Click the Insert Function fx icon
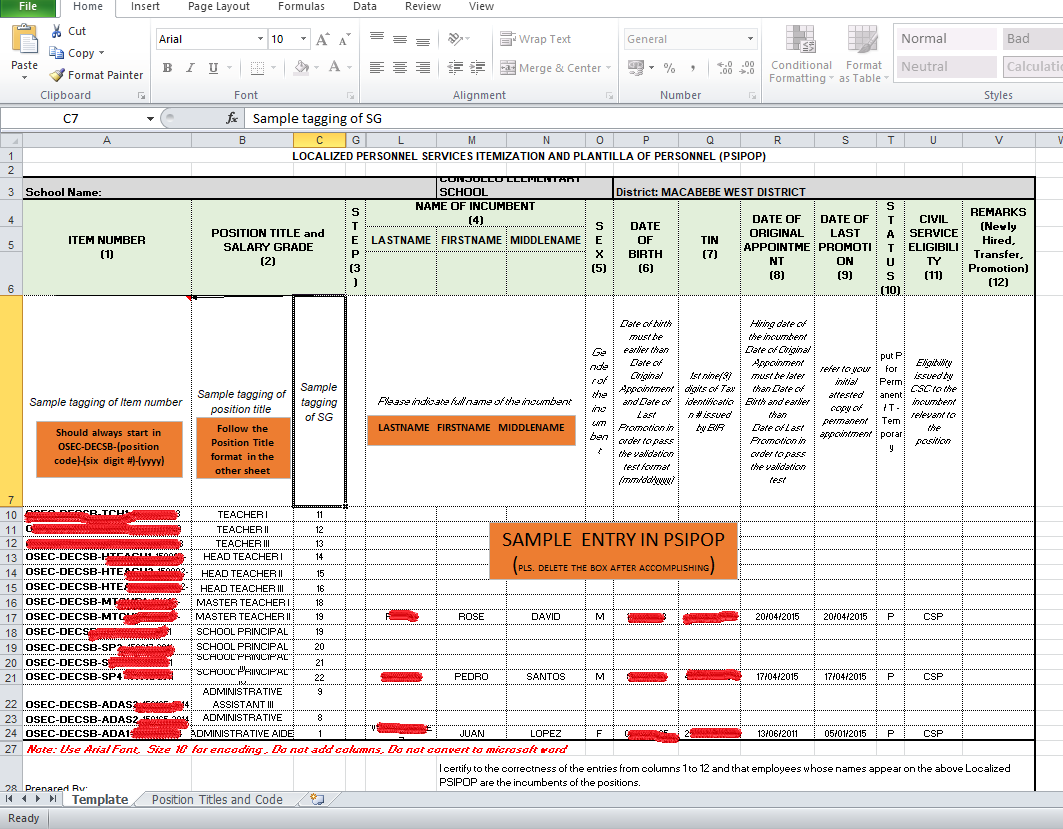1063x829 pixels. (x=232, y=119)
